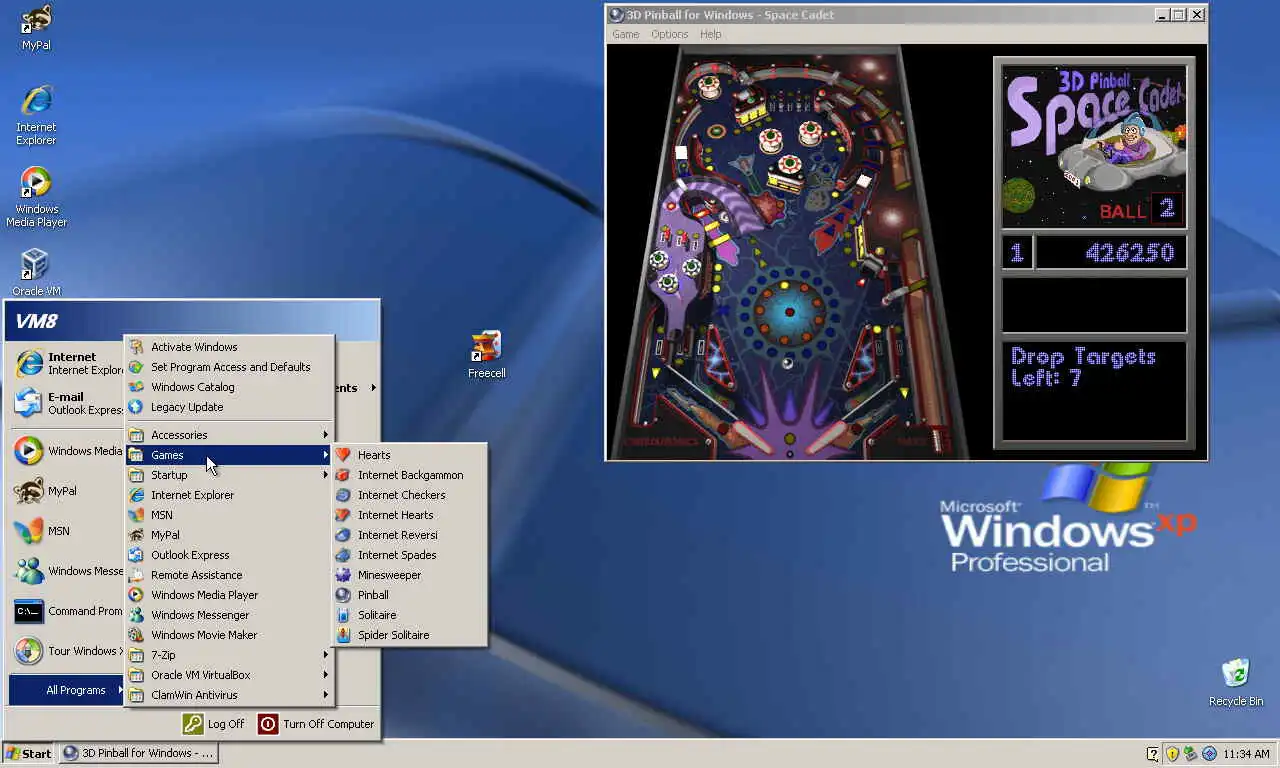Open the Game menu in Pinball

626,34
